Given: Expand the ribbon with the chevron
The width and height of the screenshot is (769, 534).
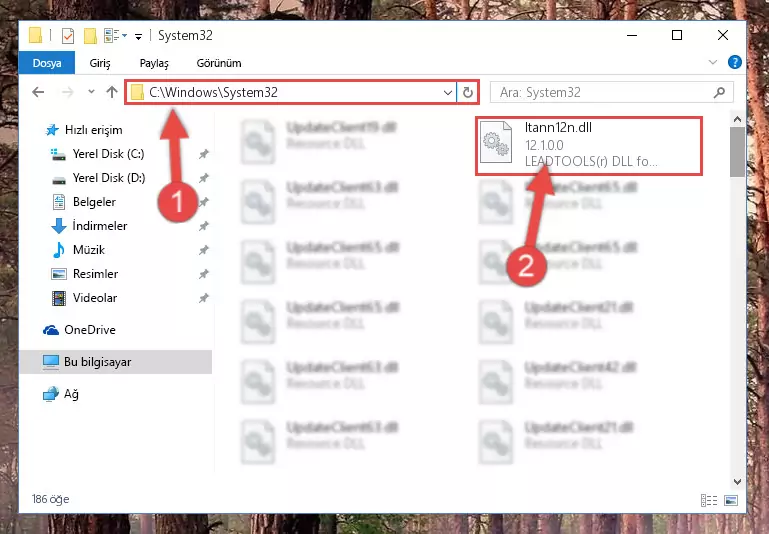Looking at the screenshot, I should point(713,62).
